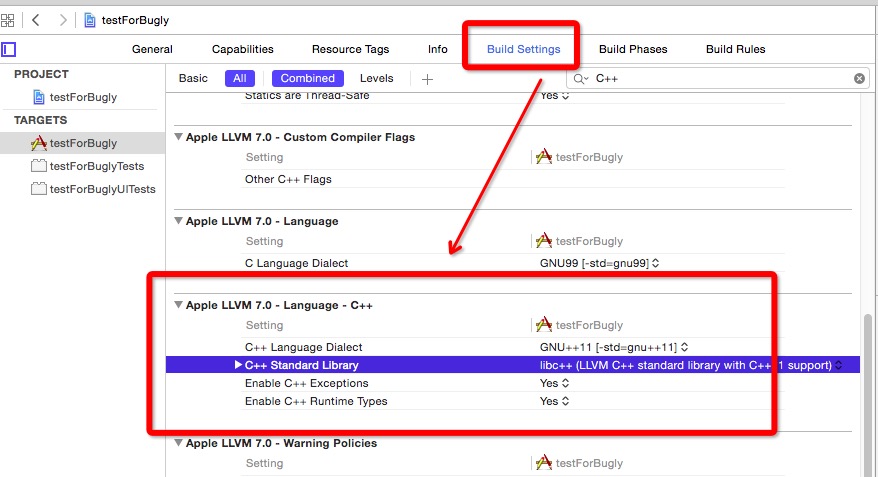Open the Resource Tags tab
Screen dimensions: 878x477
351,49
